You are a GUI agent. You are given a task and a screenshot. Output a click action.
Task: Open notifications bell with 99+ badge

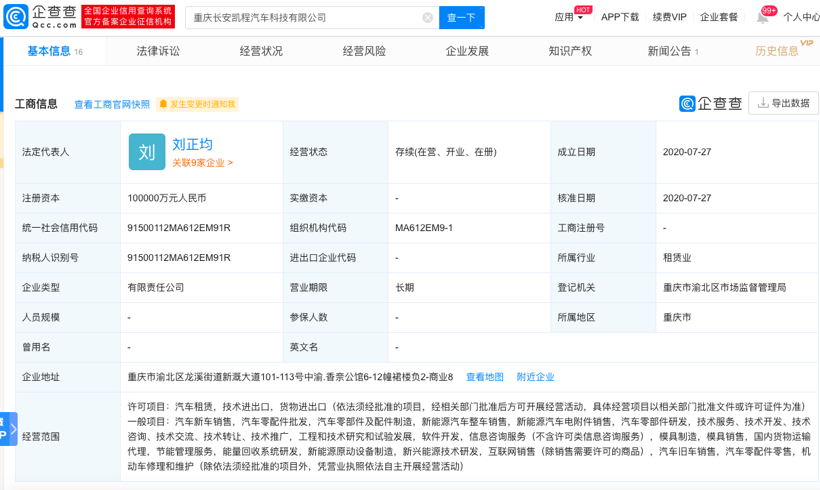pyautogui.click(x=763, y=17)
